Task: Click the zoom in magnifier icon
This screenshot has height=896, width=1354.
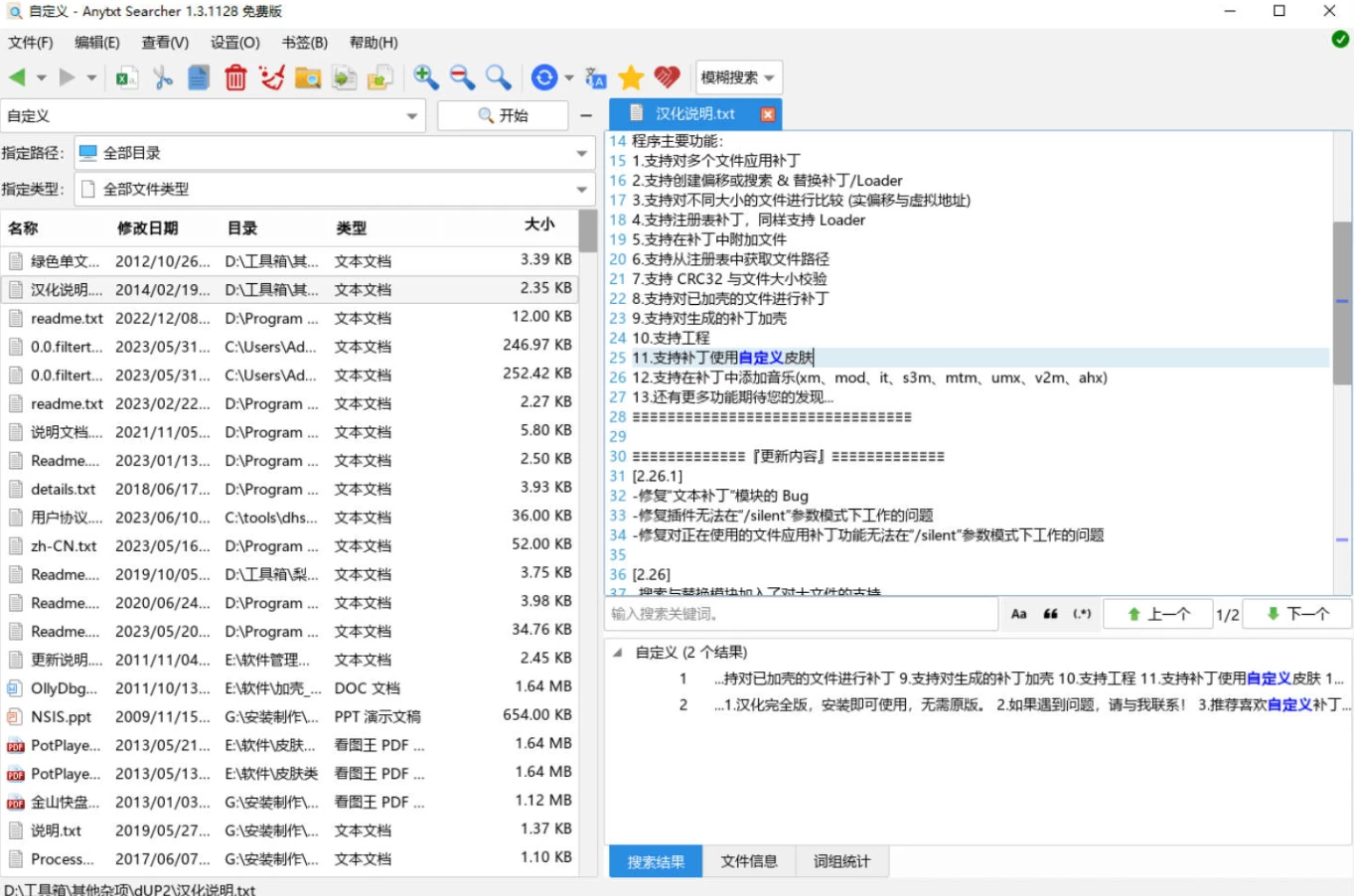Action: 426,77
